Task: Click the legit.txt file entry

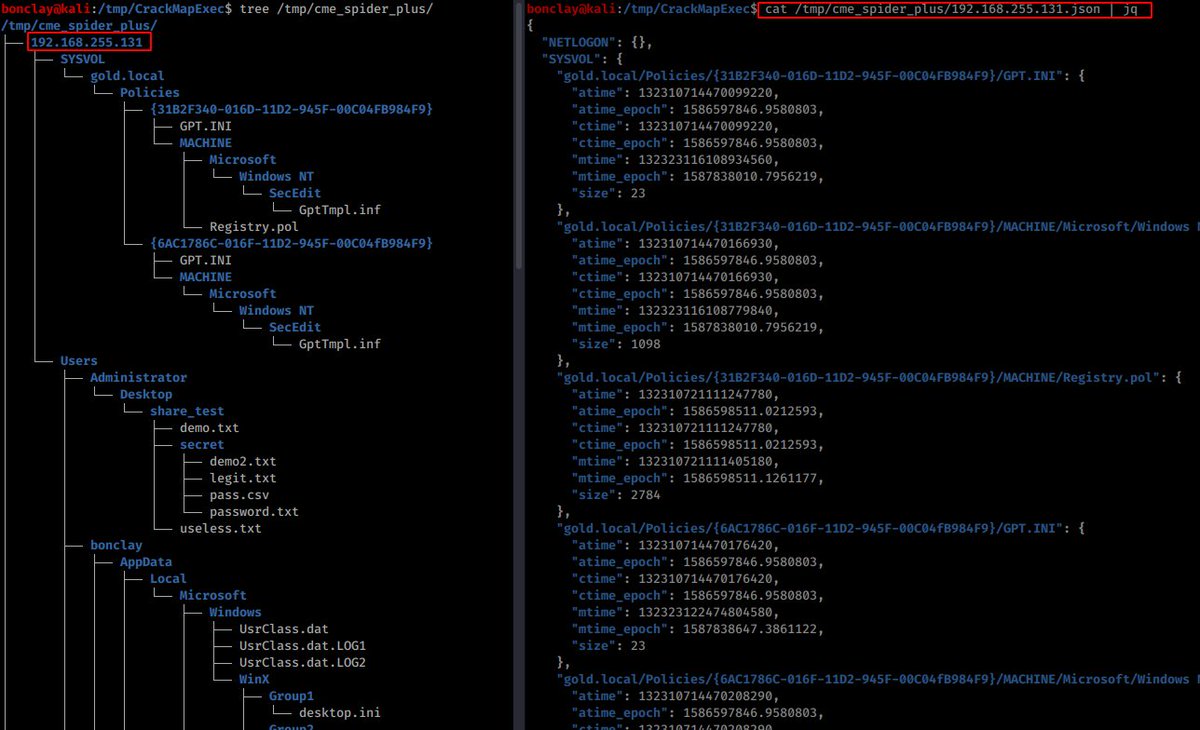Action: [243, 478]
